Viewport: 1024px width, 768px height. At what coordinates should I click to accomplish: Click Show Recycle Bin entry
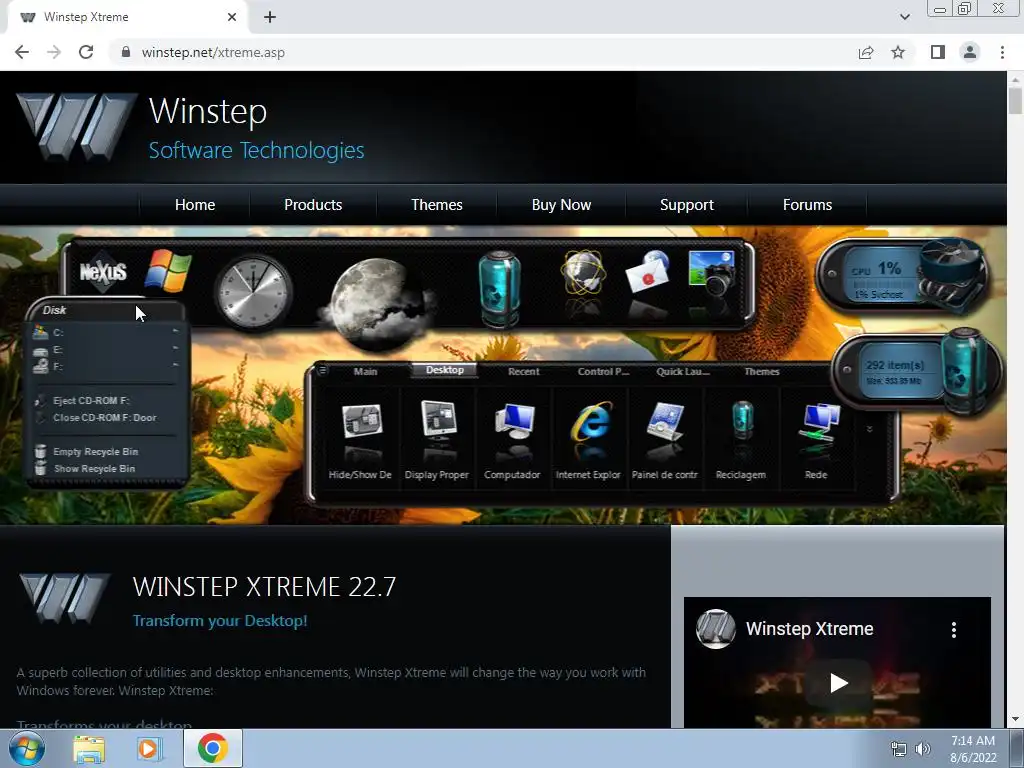tap(94, 468)
